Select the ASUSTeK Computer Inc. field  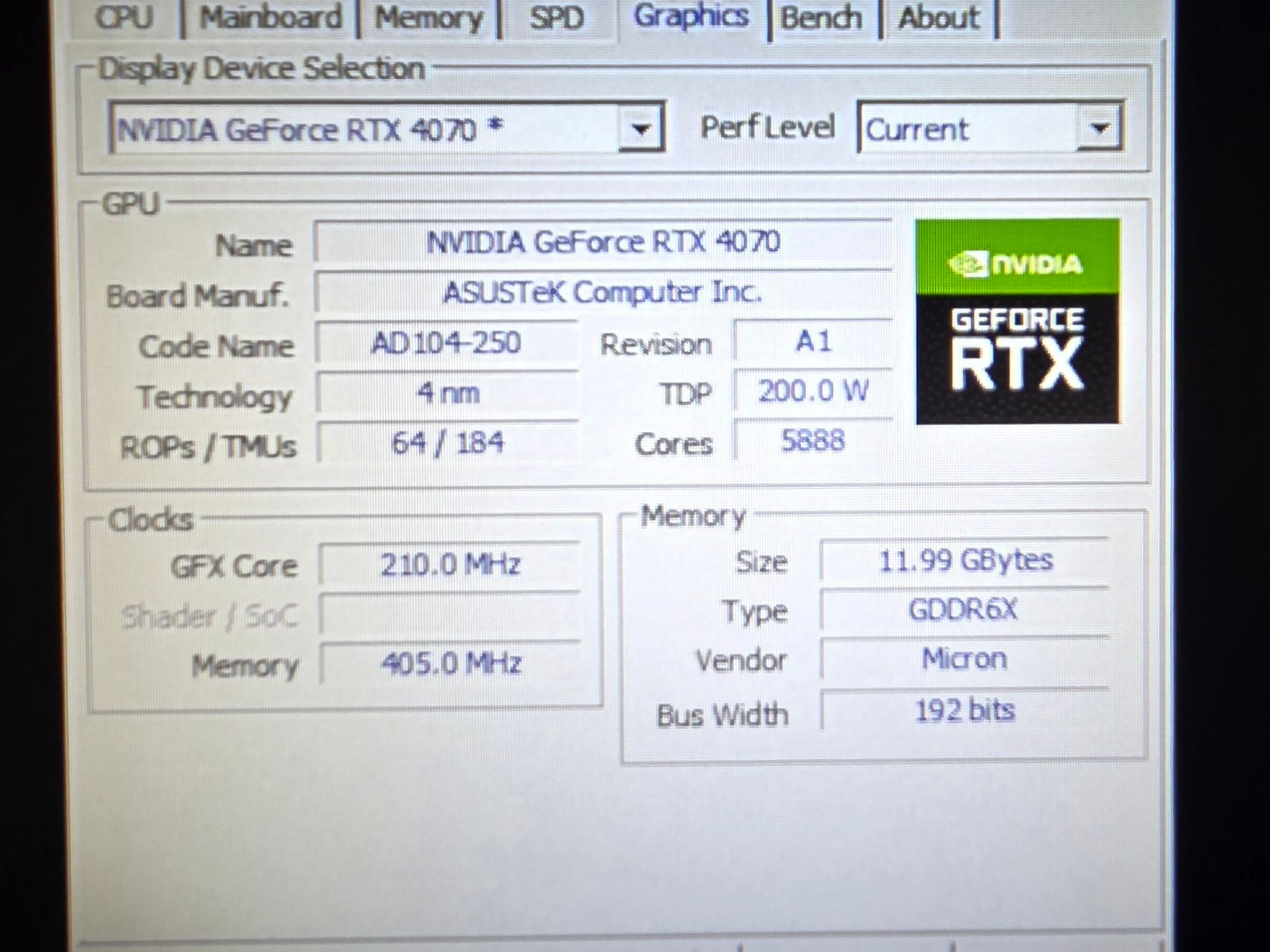click(603, 292)
